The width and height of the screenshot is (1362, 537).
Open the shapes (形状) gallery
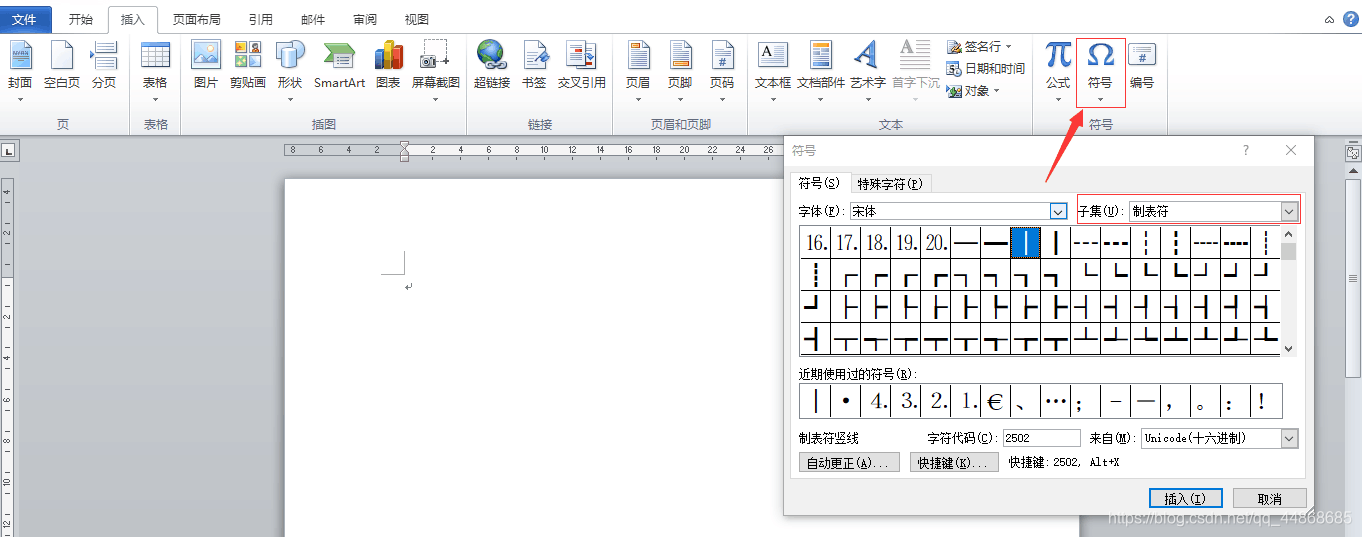tap(290, 69)
